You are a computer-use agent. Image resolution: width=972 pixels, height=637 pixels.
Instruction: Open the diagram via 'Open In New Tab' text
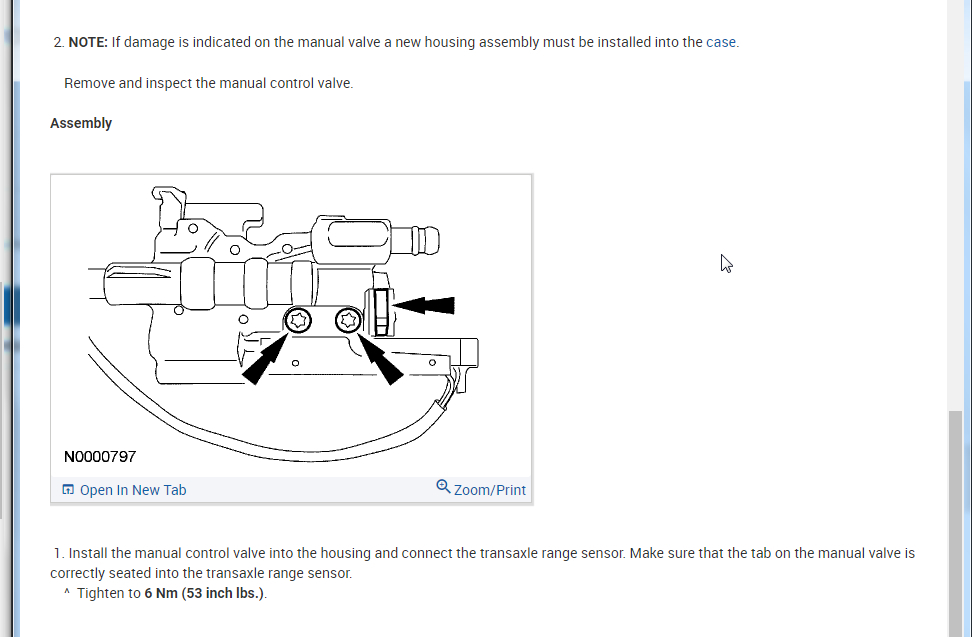pos(133,490)
